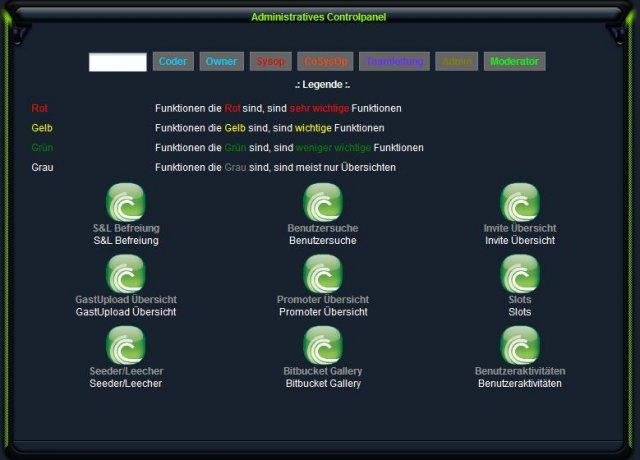Open the S&L Befreiung torrent icon

click(x=126, y=202)
